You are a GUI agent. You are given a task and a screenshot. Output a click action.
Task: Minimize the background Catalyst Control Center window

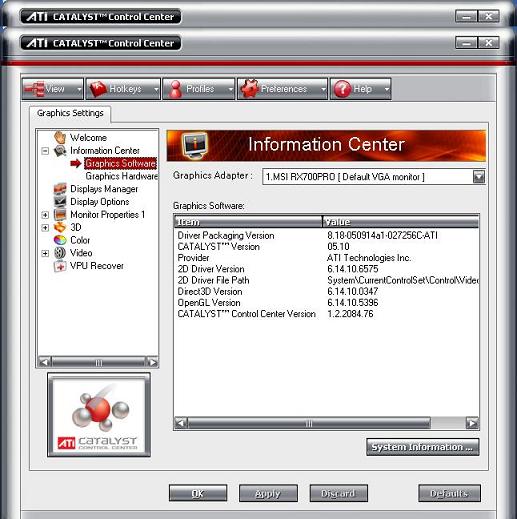pos(466,16)
